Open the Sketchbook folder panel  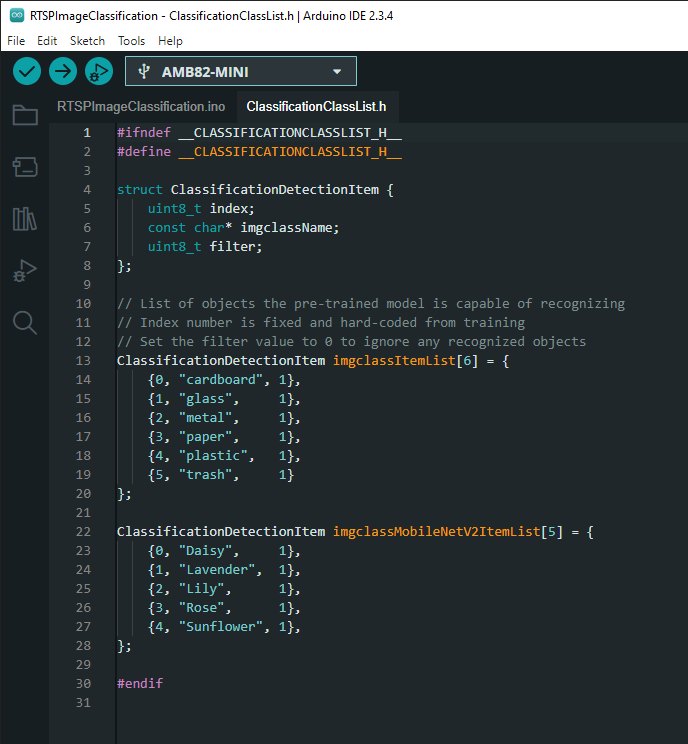tap(25, 115)
